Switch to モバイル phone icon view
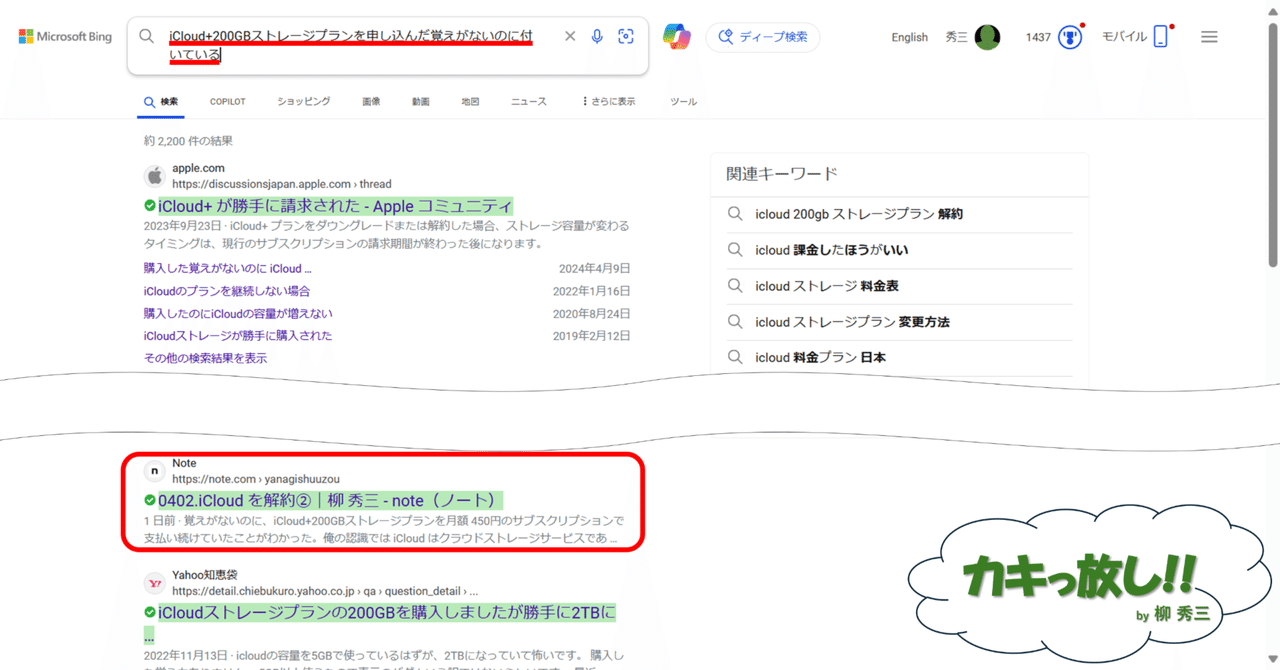Viewport: 1280px width, 670px height. click(x=1160, y=37)
